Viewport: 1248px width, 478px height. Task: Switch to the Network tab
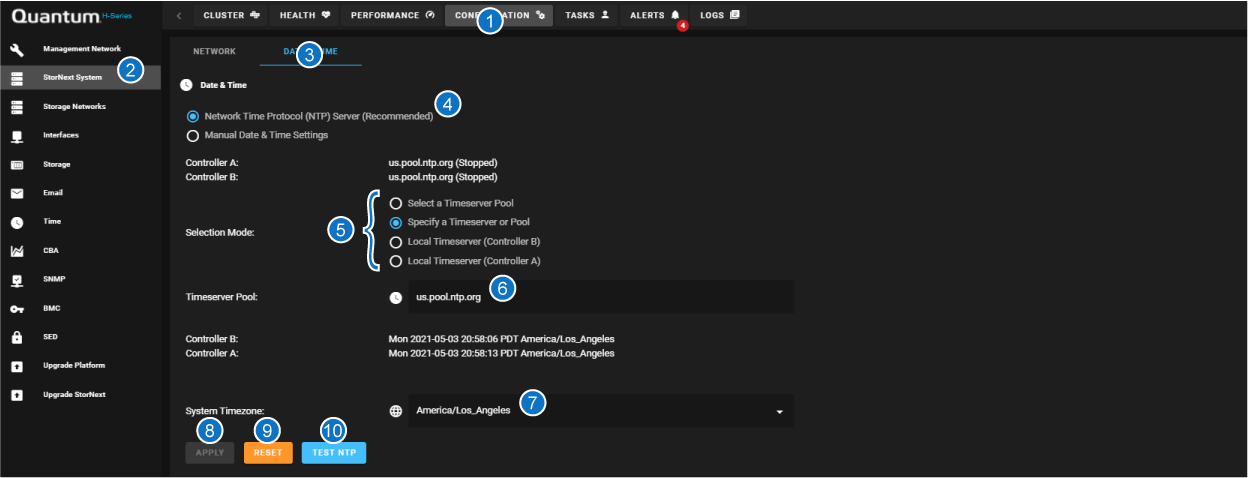pos(214,51)
